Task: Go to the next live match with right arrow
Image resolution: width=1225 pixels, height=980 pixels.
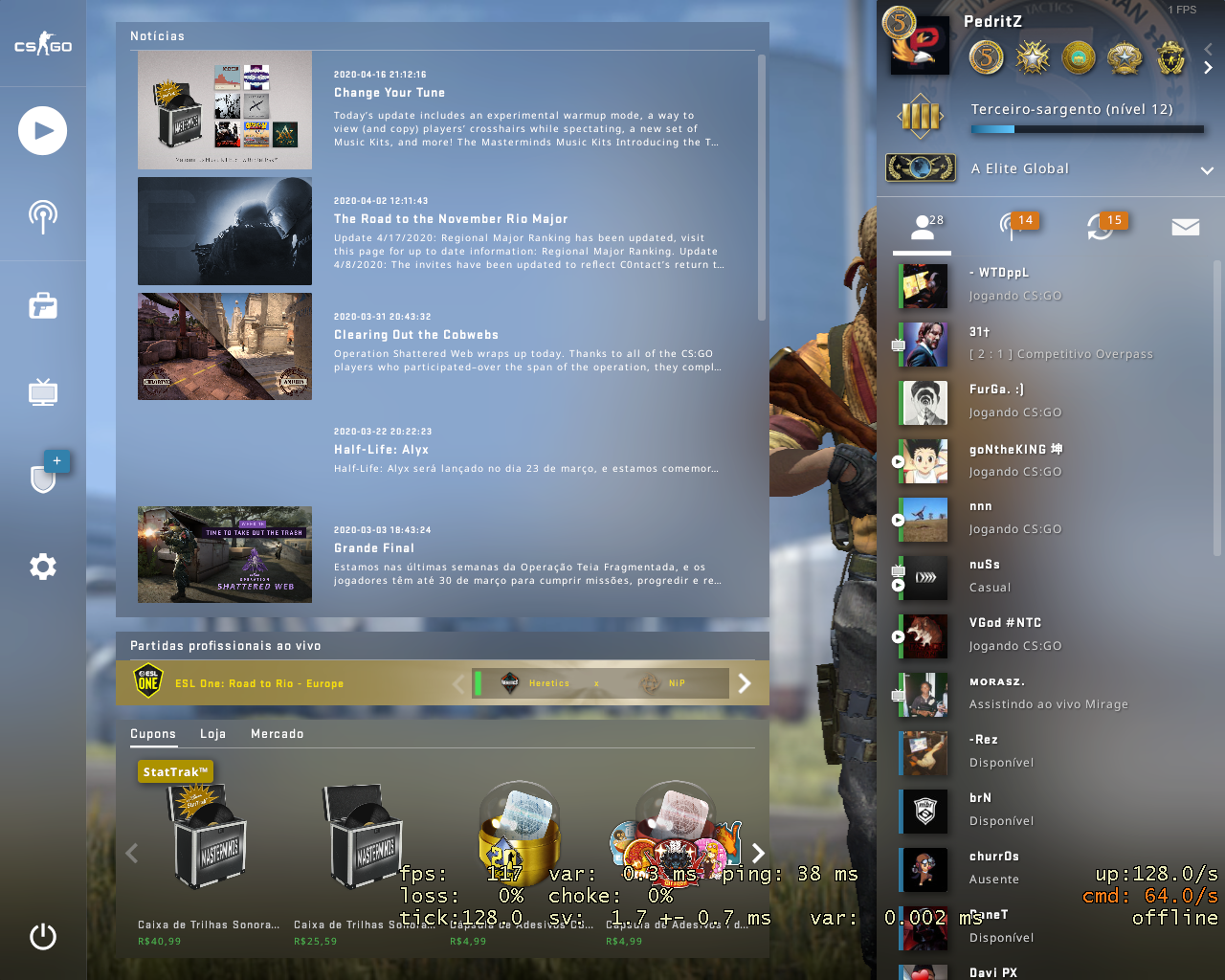Action: pos(745,683)
